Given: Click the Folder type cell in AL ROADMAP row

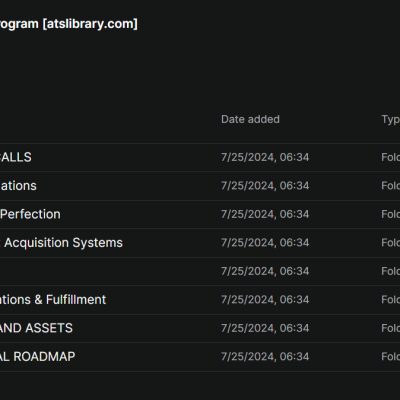Looking at the screenshot, I should click(x=391, y=357).
